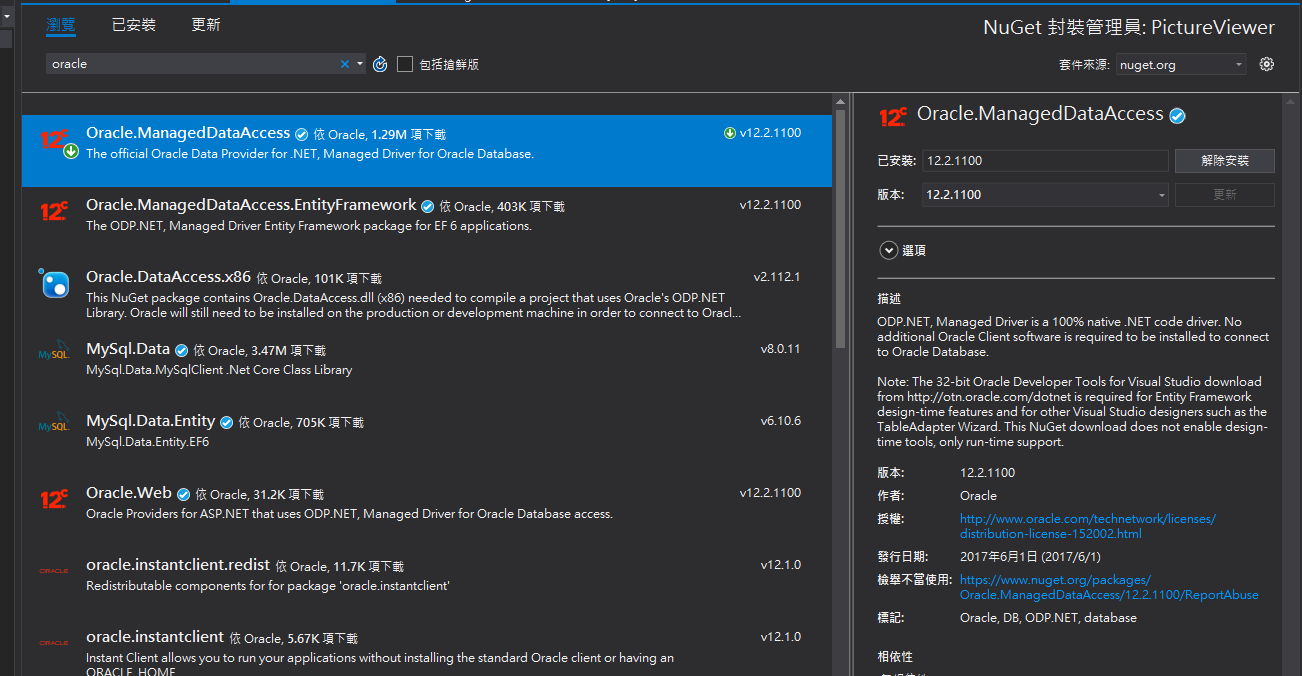Click the 解除安裝 uninstall button

(x=1224, y=161)
